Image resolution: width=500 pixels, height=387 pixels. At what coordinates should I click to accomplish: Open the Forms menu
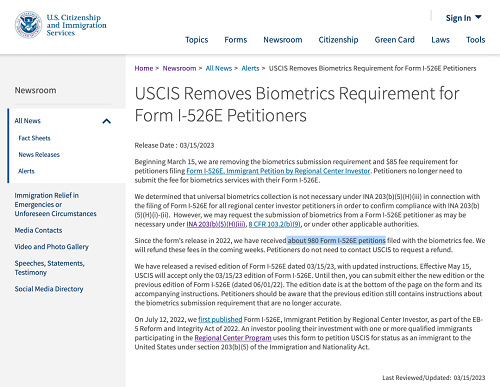[x=236, y=40]
